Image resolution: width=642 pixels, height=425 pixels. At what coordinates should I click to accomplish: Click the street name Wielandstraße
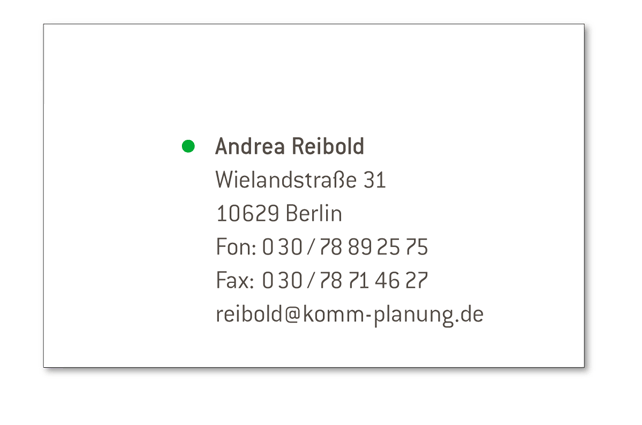point(286,180)
